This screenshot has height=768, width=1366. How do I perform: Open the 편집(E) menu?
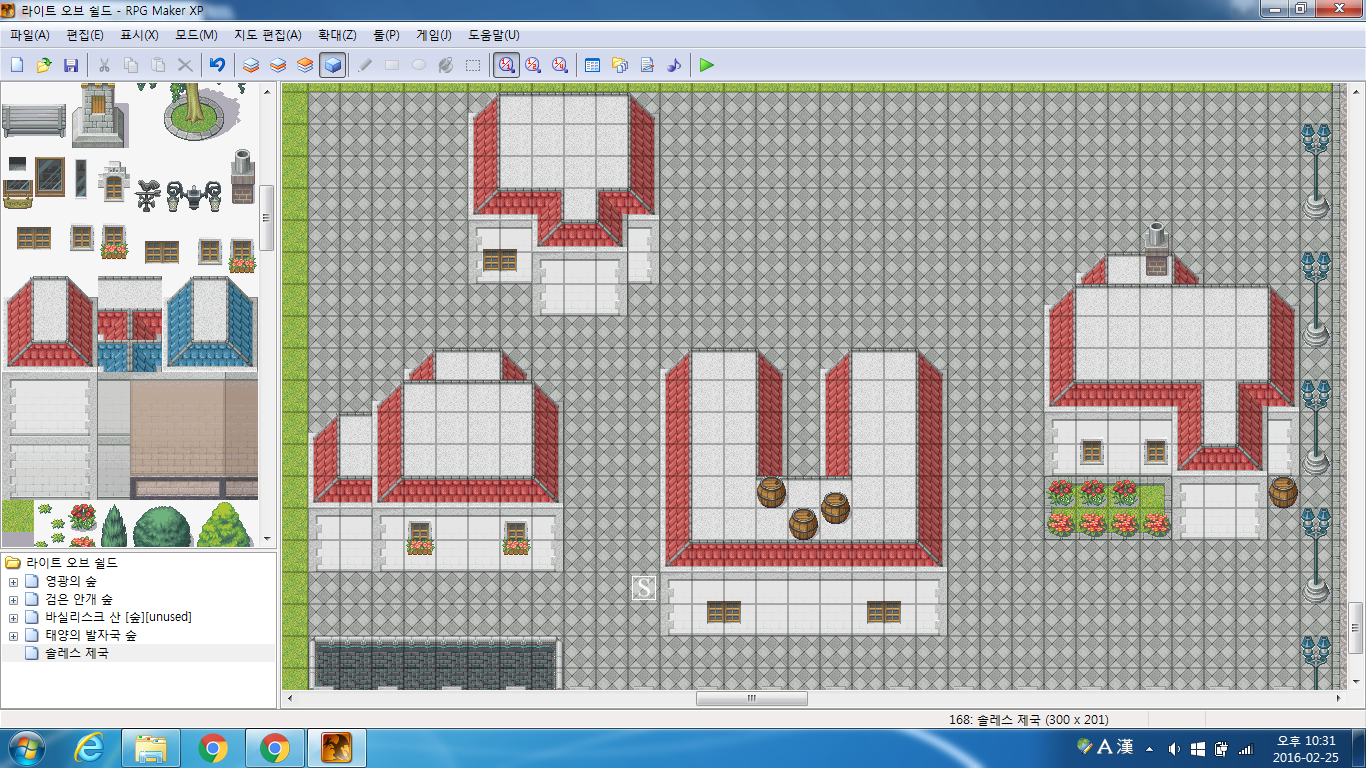pos(85,35)
